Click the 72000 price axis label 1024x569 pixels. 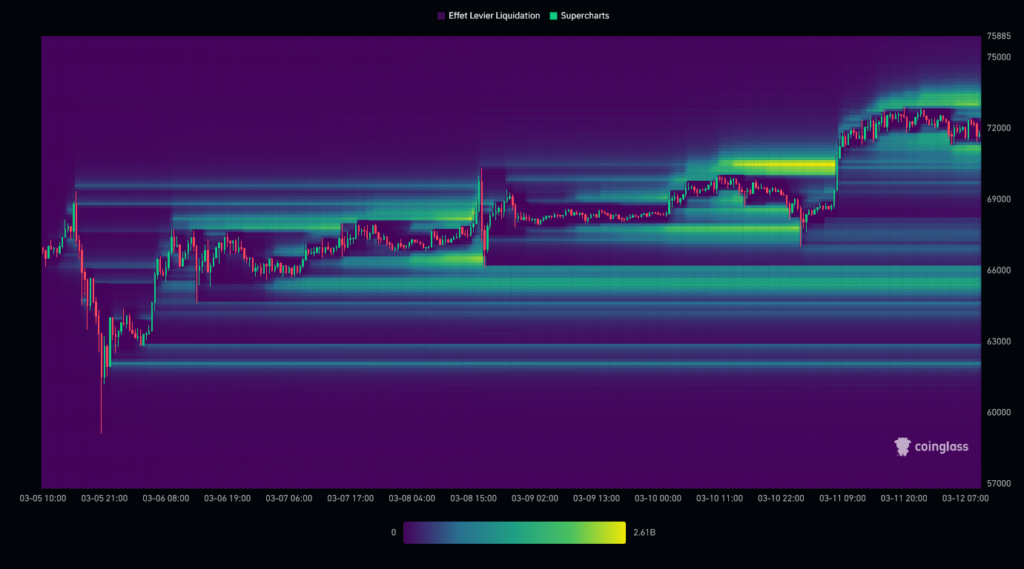click(x=999, y=128)
